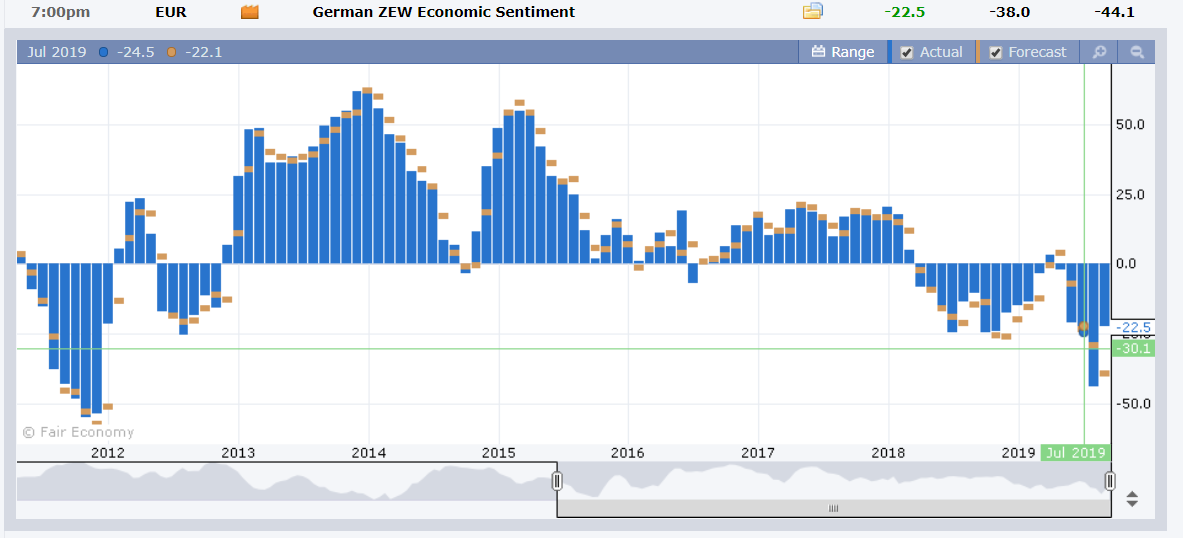Zoom in on the chart
The image size is (1183, 538).
(x=1099, y=52)
